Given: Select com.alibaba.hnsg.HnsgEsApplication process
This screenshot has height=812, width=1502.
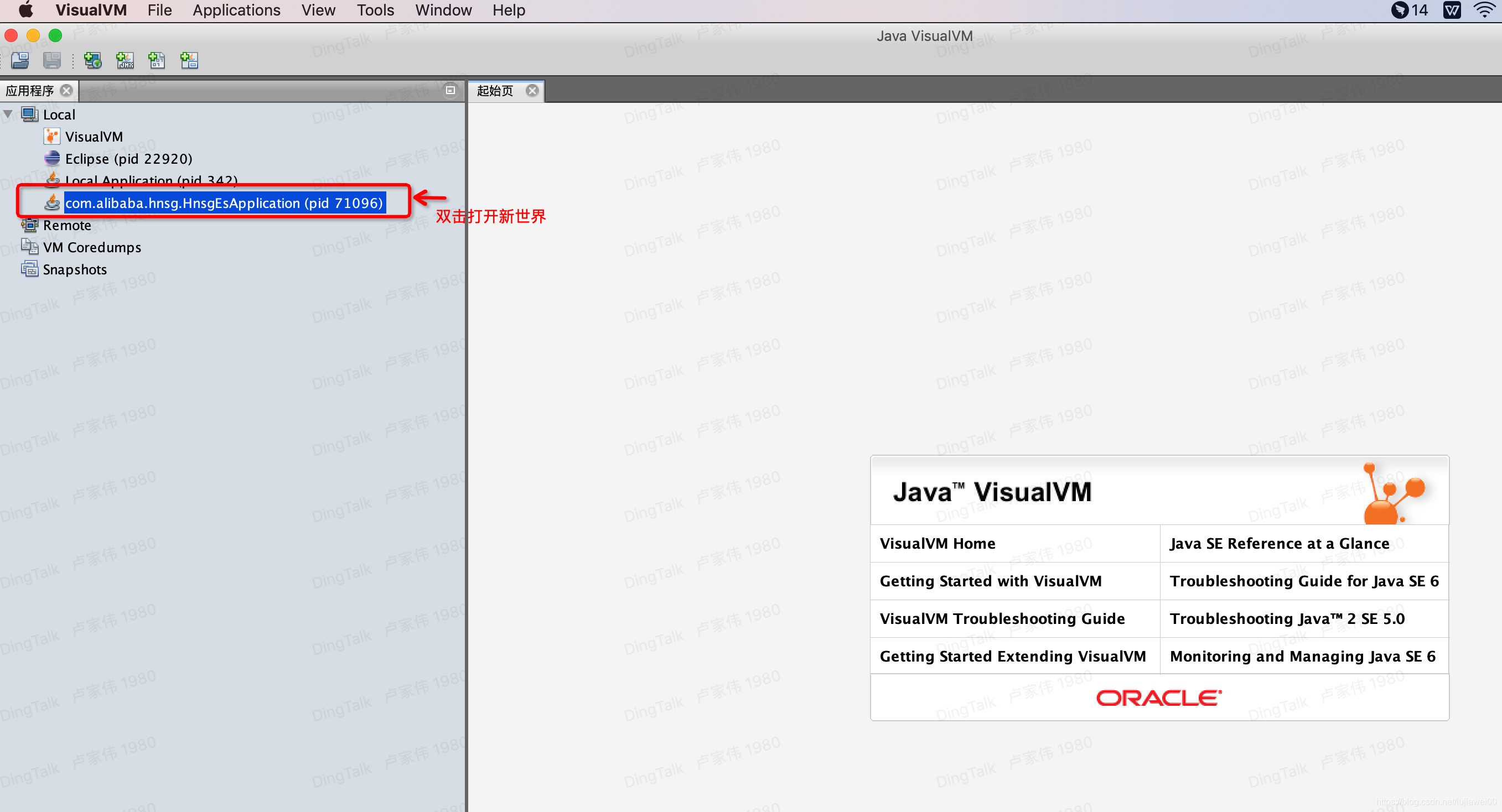Looking at the screenshot, I should [224, 203].
